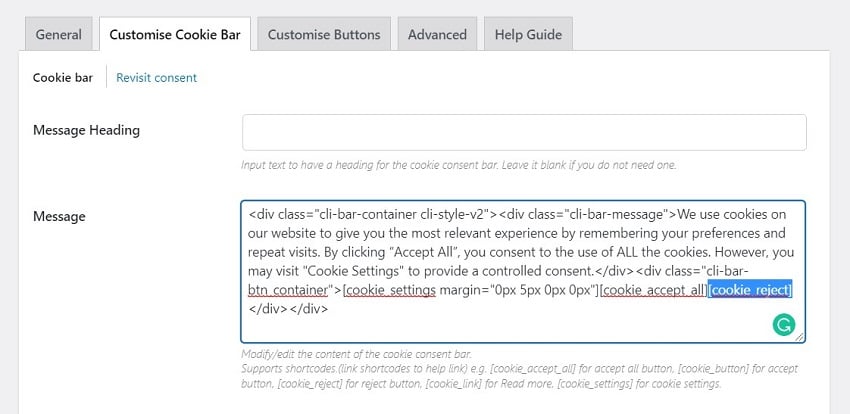Place cursor on [cookie_settings] shortcode text
Image resolution: width=850 pixels, height=414 pixels.
coord(388,290)
